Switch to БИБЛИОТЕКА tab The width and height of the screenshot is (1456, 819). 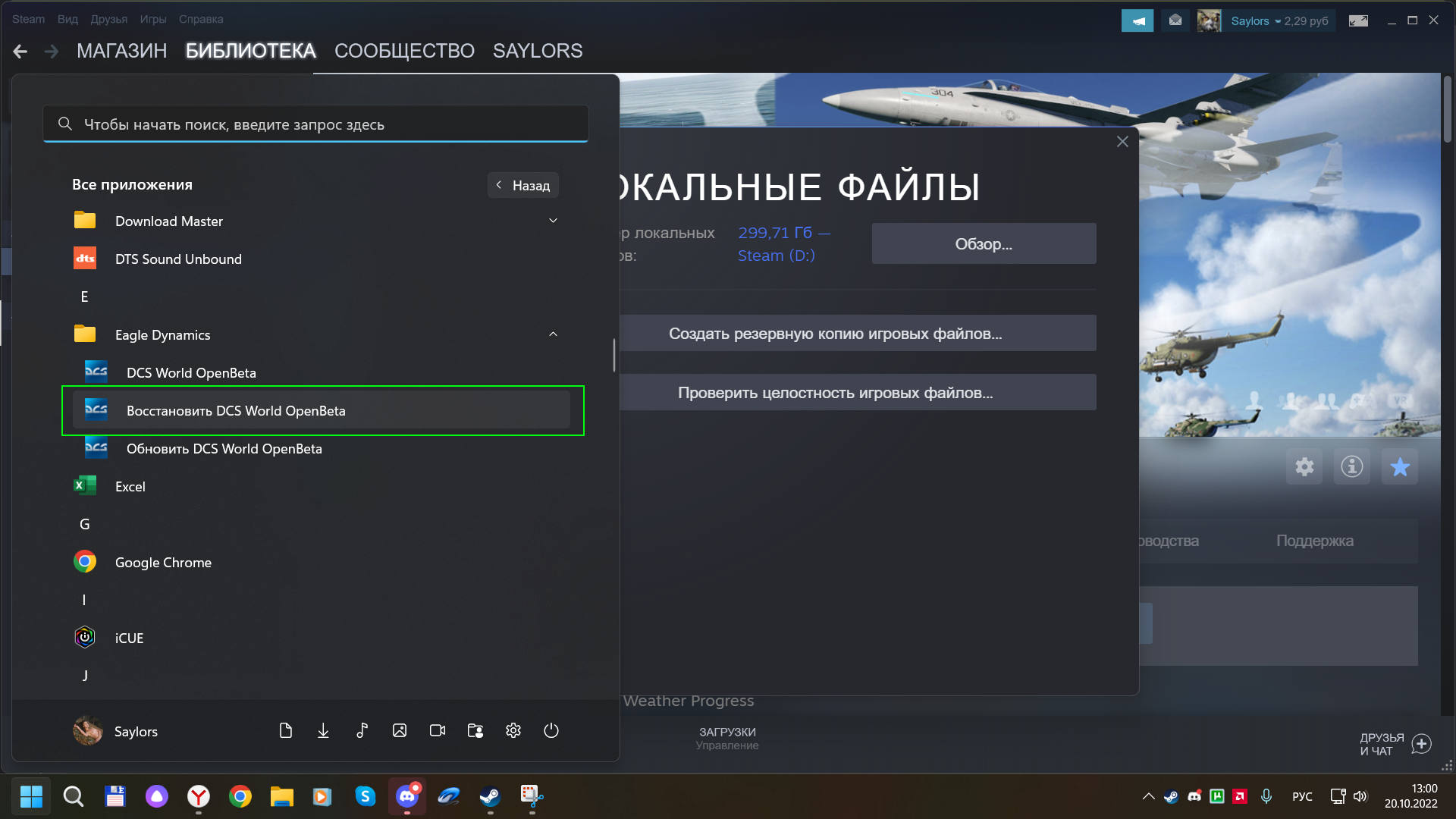(x=250, y=51)
